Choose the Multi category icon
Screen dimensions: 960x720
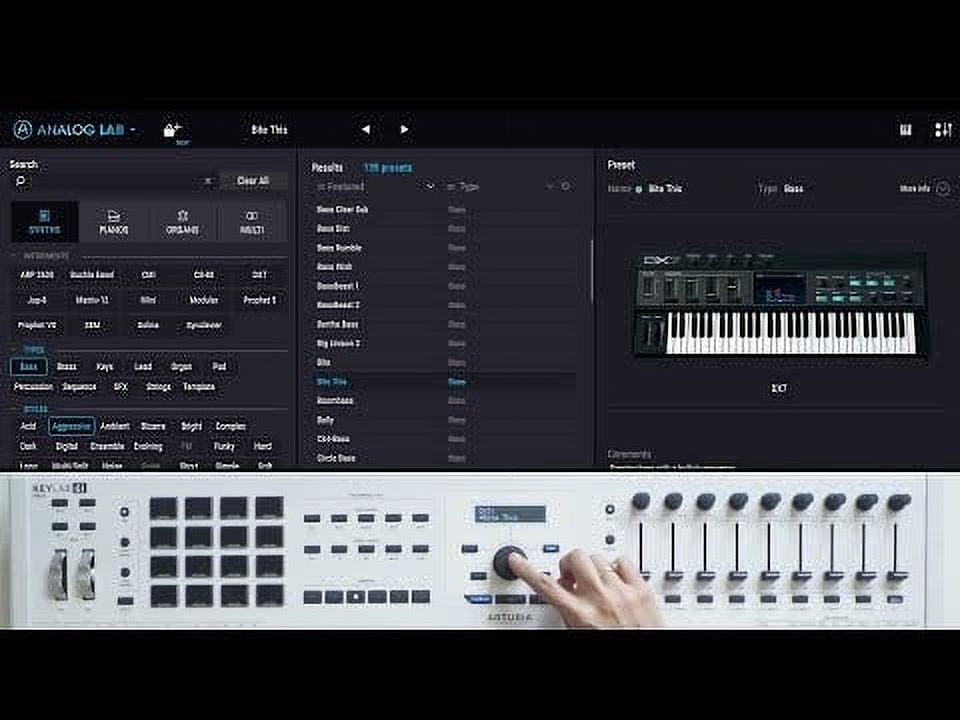click(x=252, y=222)
